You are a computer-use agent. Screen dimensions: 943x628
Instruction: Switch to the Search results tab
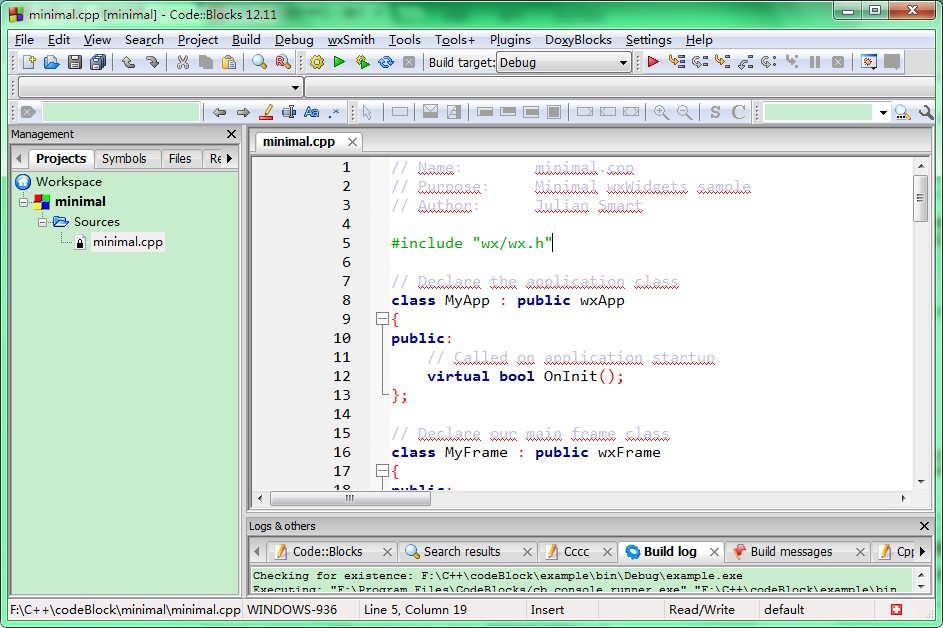pyautogui.click(x=462, y=552)
